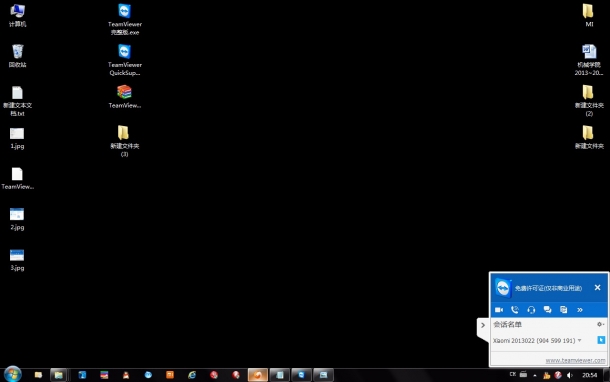Select TeamViewer QuickSup... desktop icon
This screenshot has height=382, width=610.
pos(124,60)
